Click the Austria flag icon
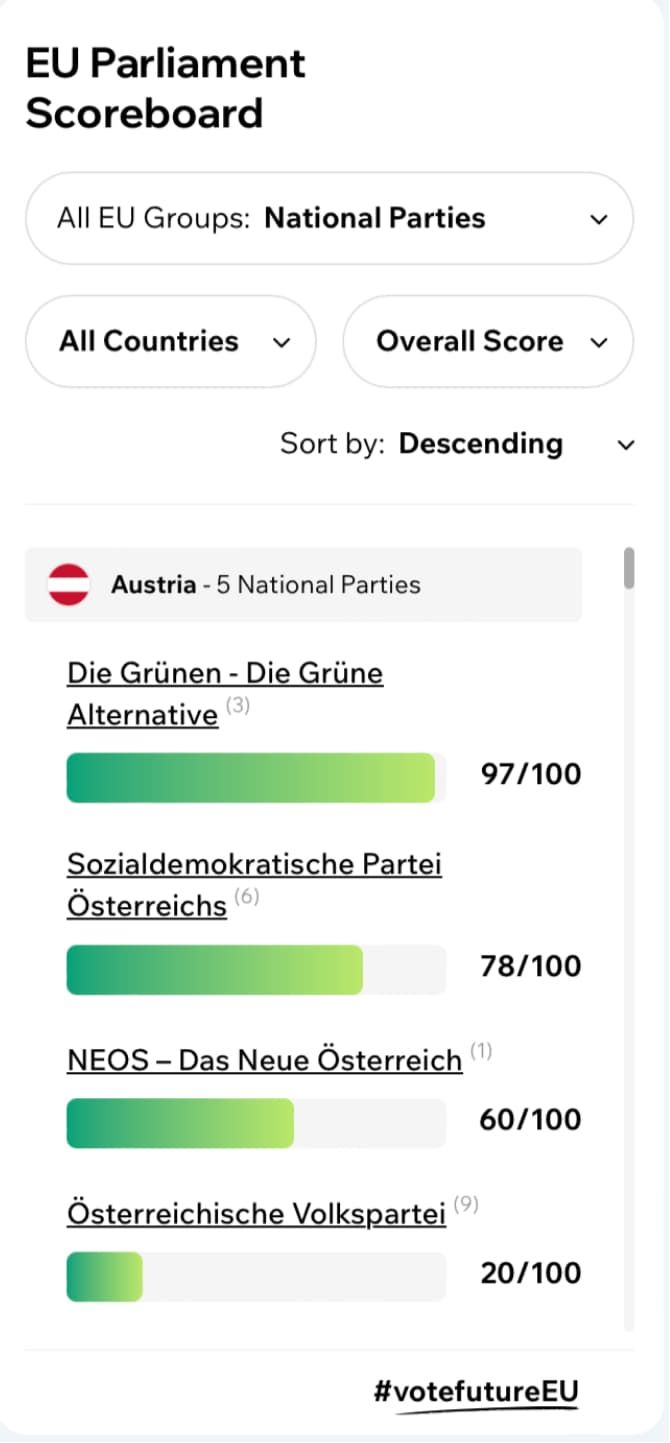670x1443 pixels. tap(69, 585)
